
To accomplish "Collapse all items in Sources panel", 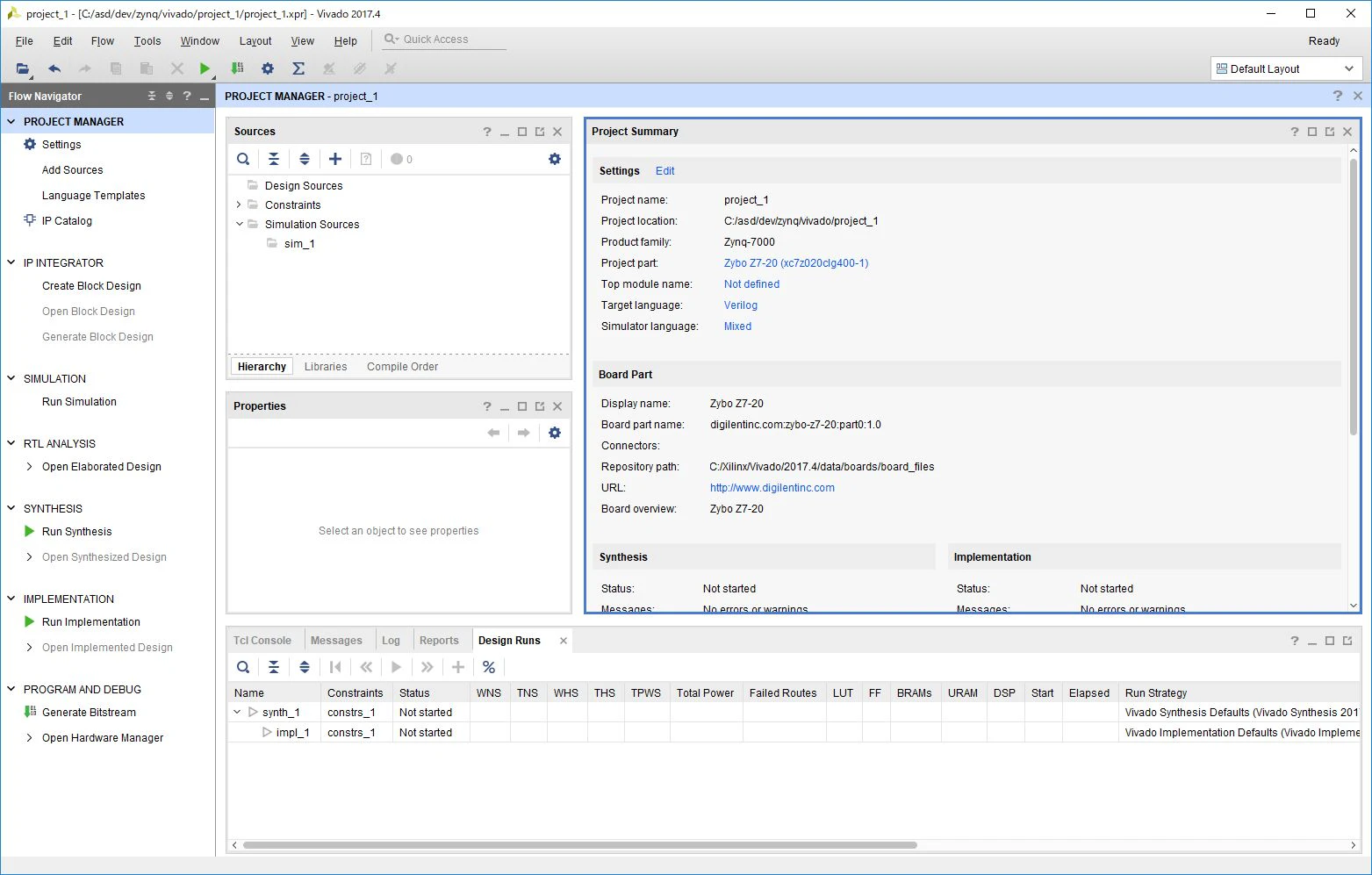I will pos(274,159).
